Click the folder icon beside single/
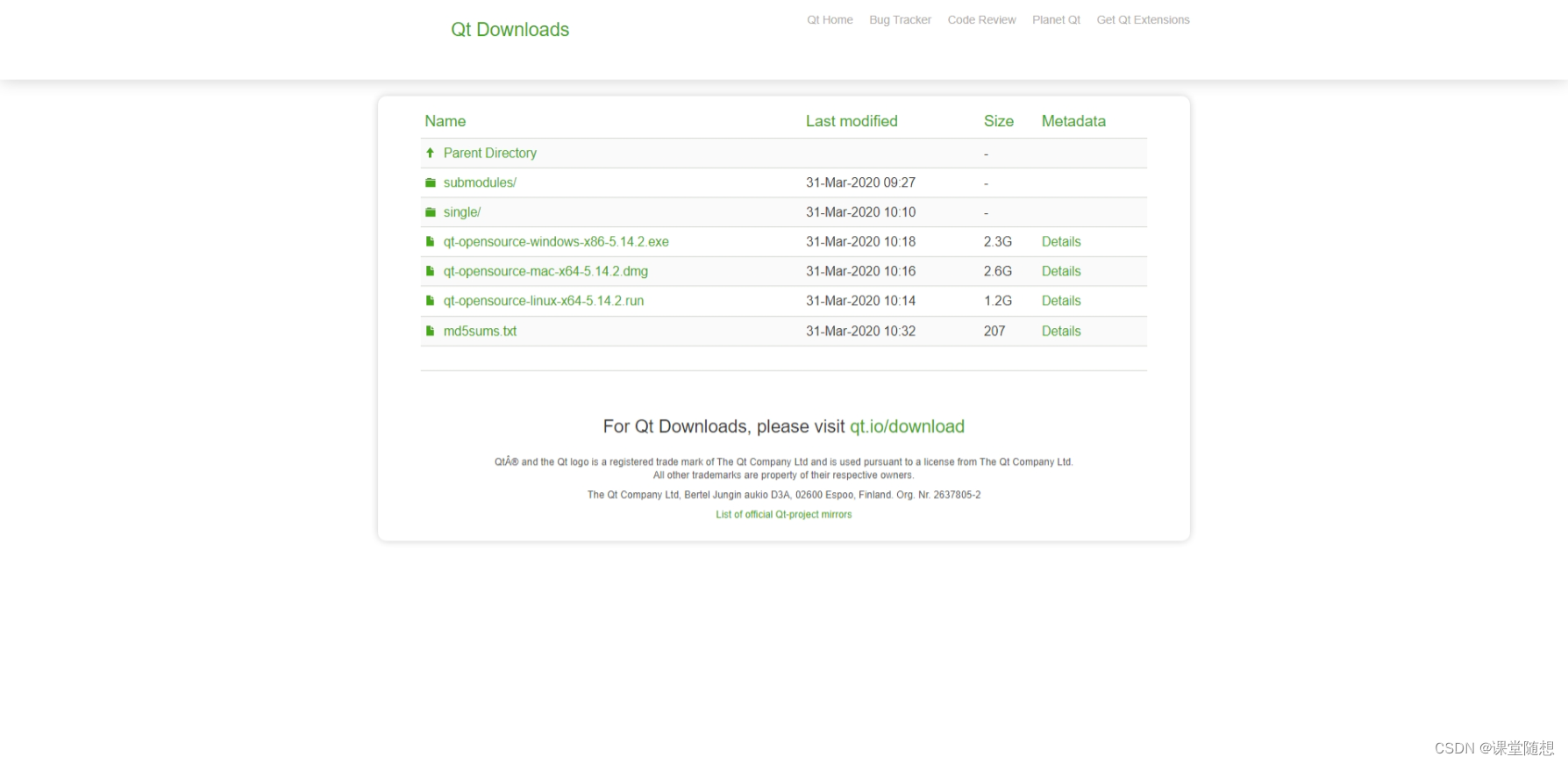This screenshot has height=764, width=1568. pyautogui.click(x=431, y=212)
